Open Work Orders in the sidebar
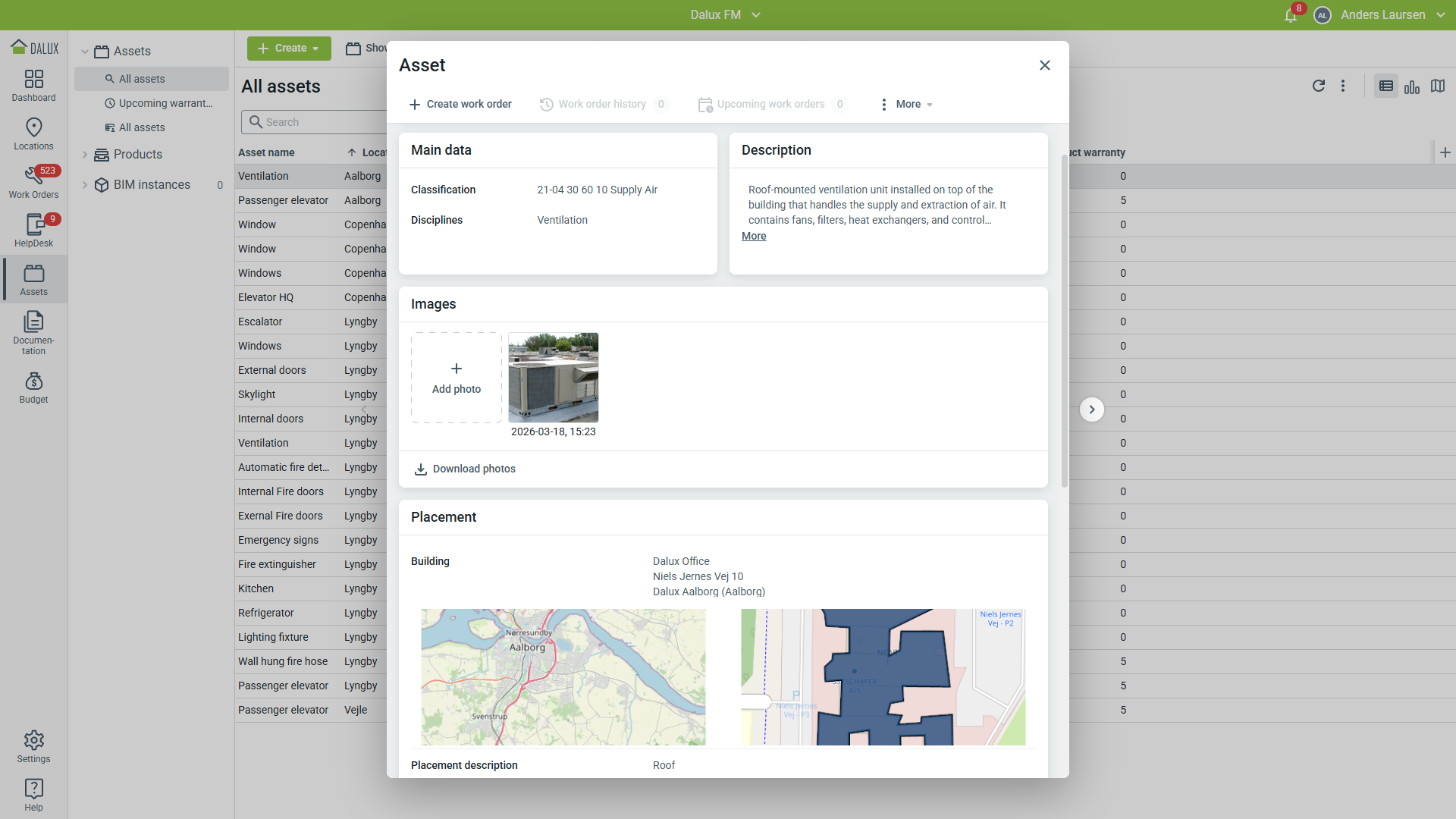1456x819 pixels. pos(34,183)
